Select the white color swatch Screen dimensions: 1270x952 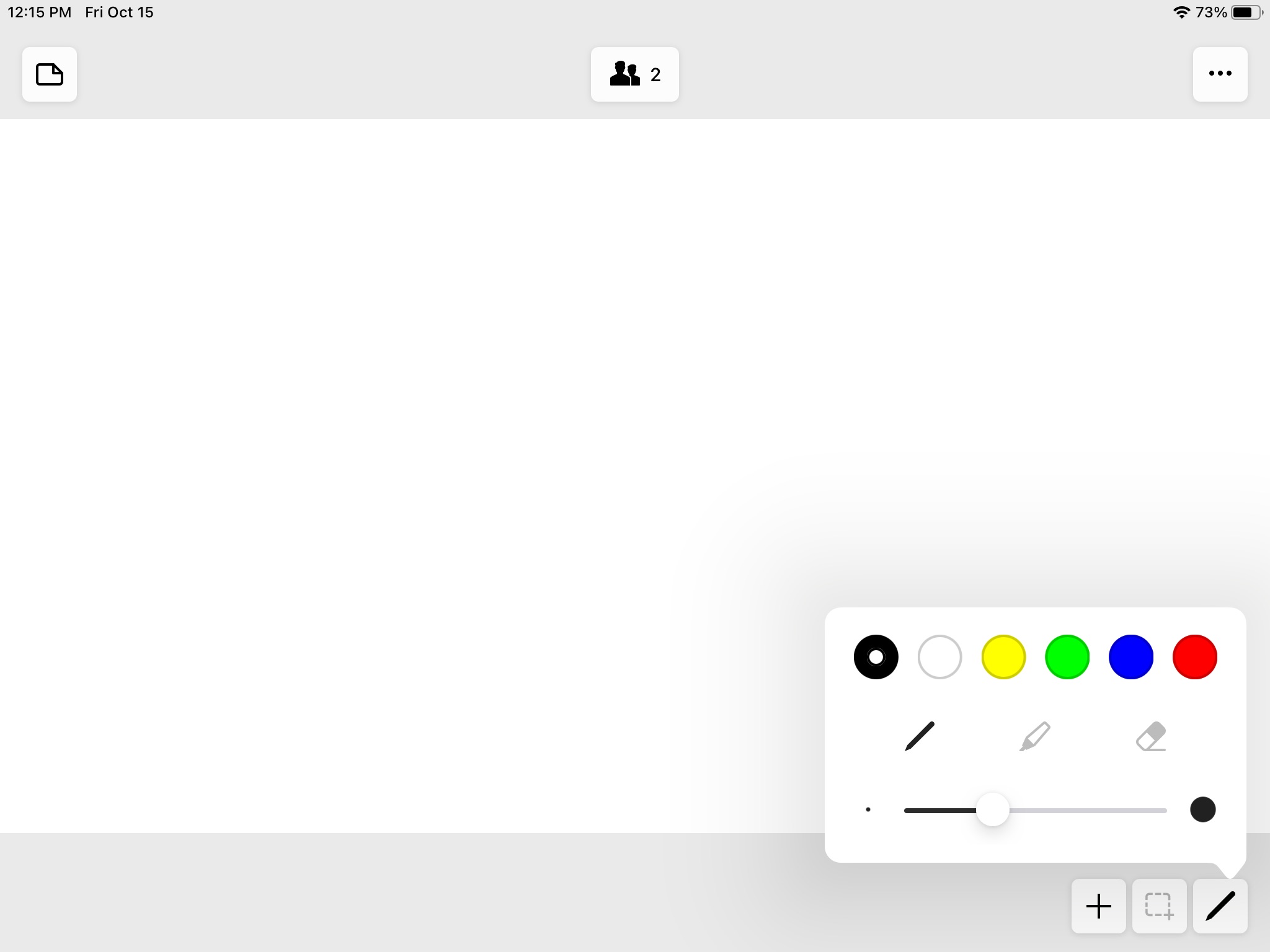pos(938,656)
